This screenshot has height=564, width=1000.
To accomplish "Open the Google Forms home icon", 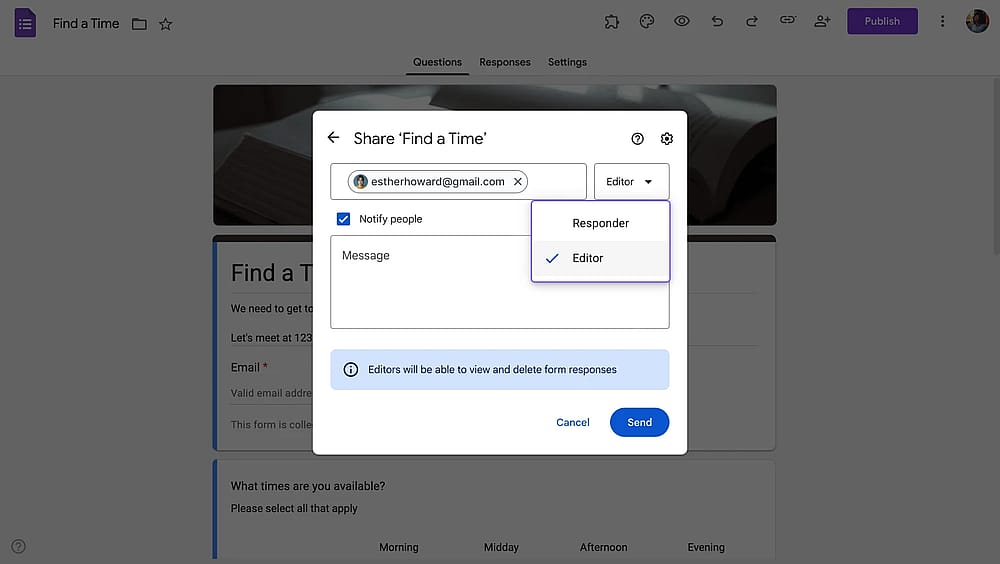I will [25, 23].
